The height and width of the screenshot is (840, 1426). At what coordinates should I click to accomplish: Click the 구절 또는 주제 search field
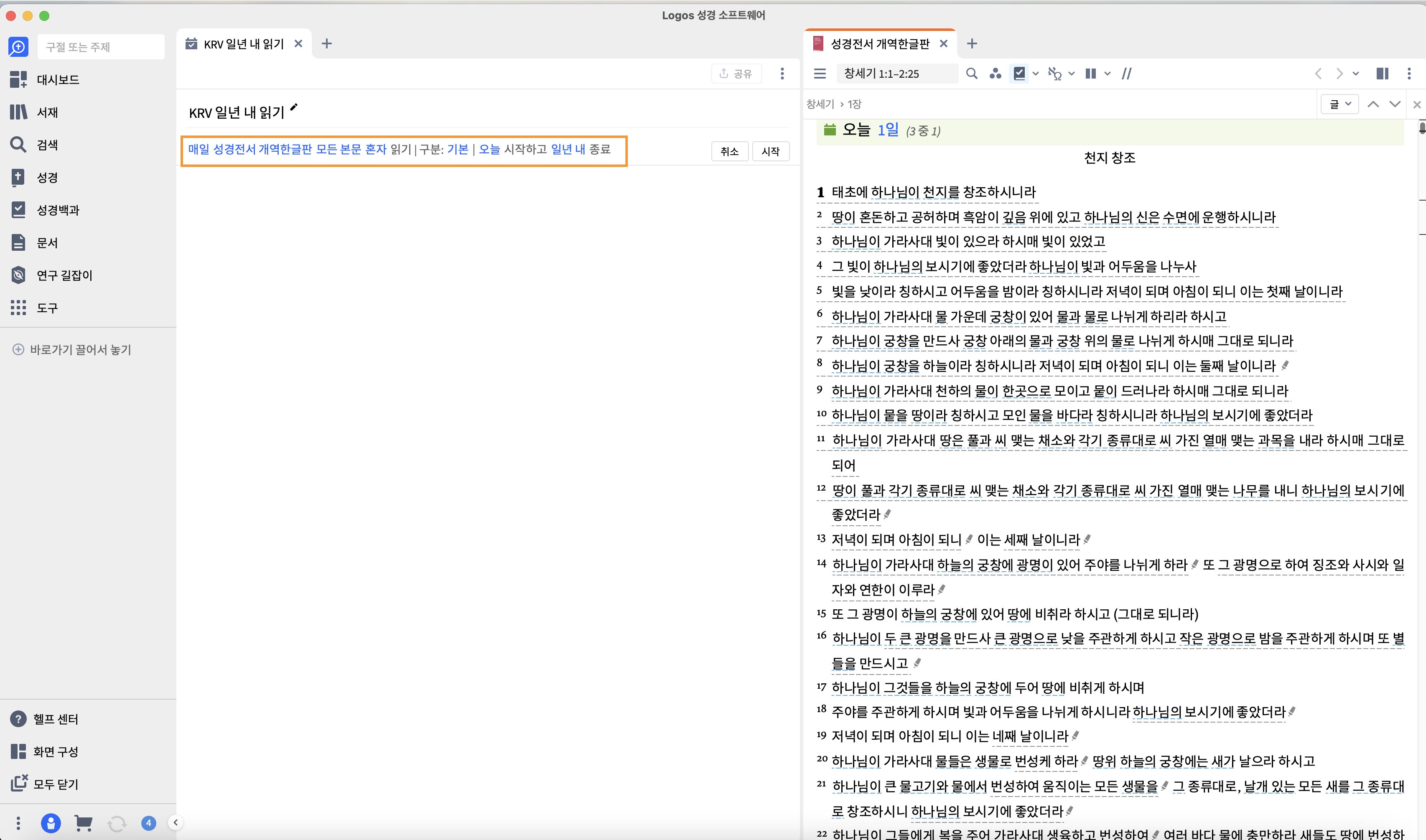(x=101, y=47)
